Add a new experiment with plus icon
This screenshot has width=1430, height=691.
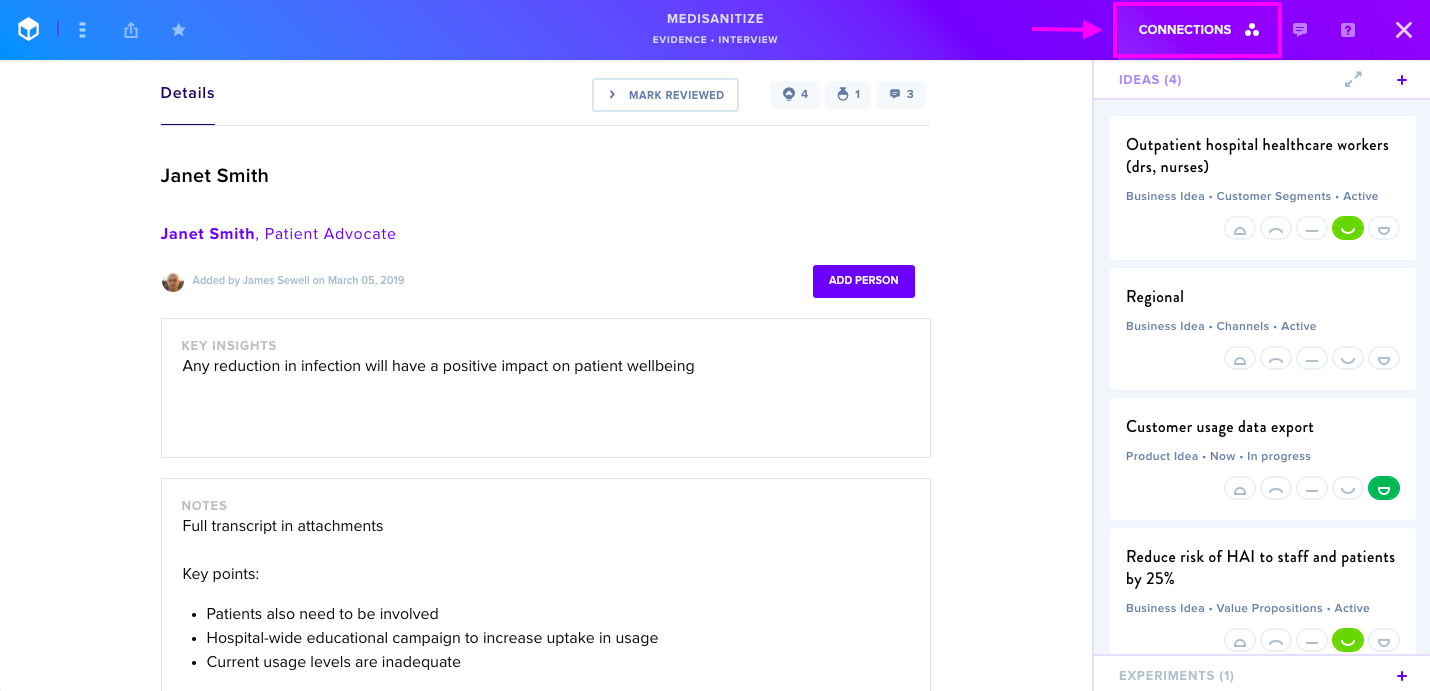pyautogui.click(x=1402, y=676)
